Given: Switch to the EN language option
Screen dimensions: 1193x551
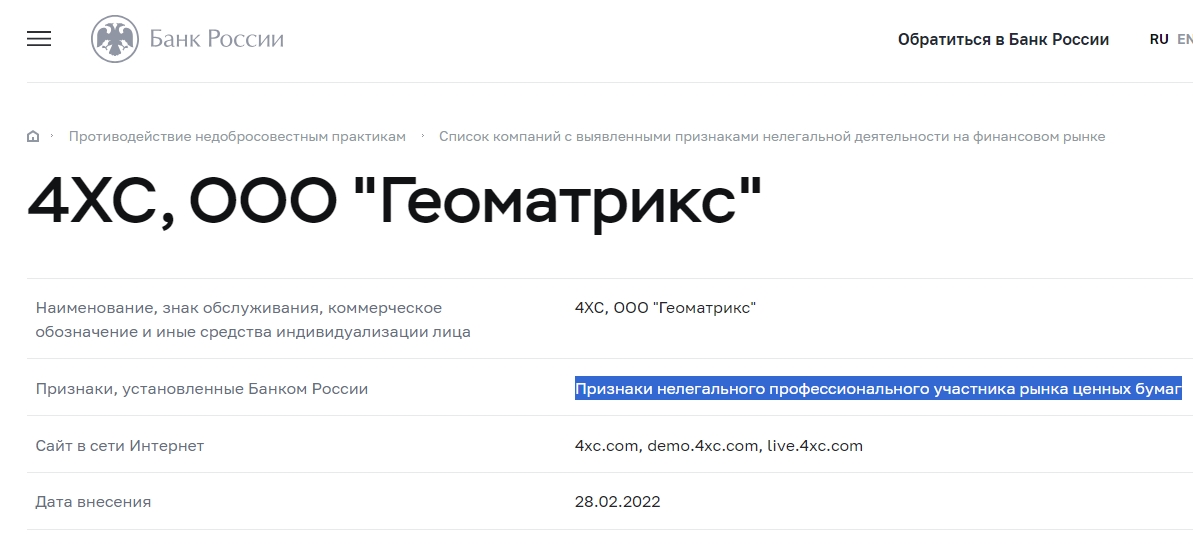Looking at the screenshot, I should (1185, 39).
